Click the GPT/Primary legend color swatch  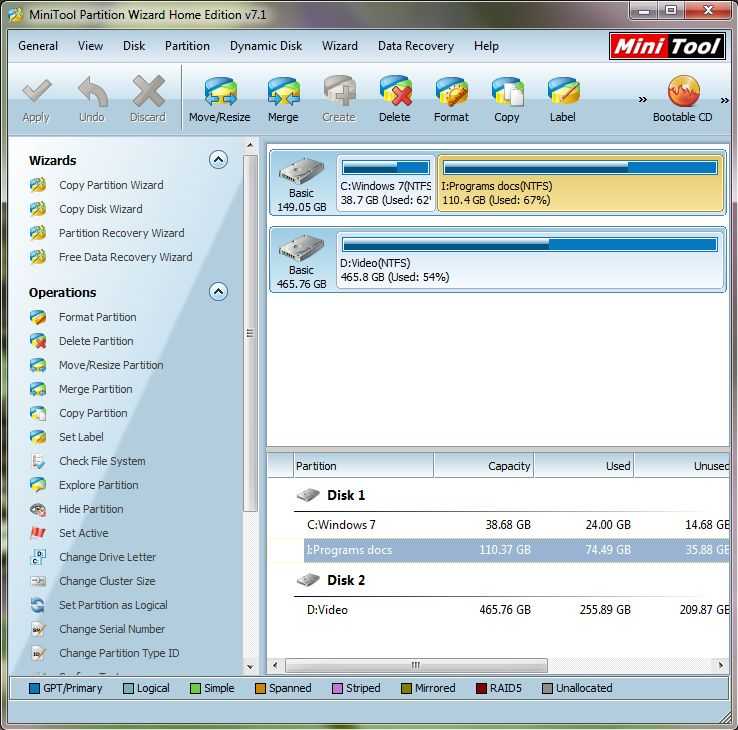[34, 689]
